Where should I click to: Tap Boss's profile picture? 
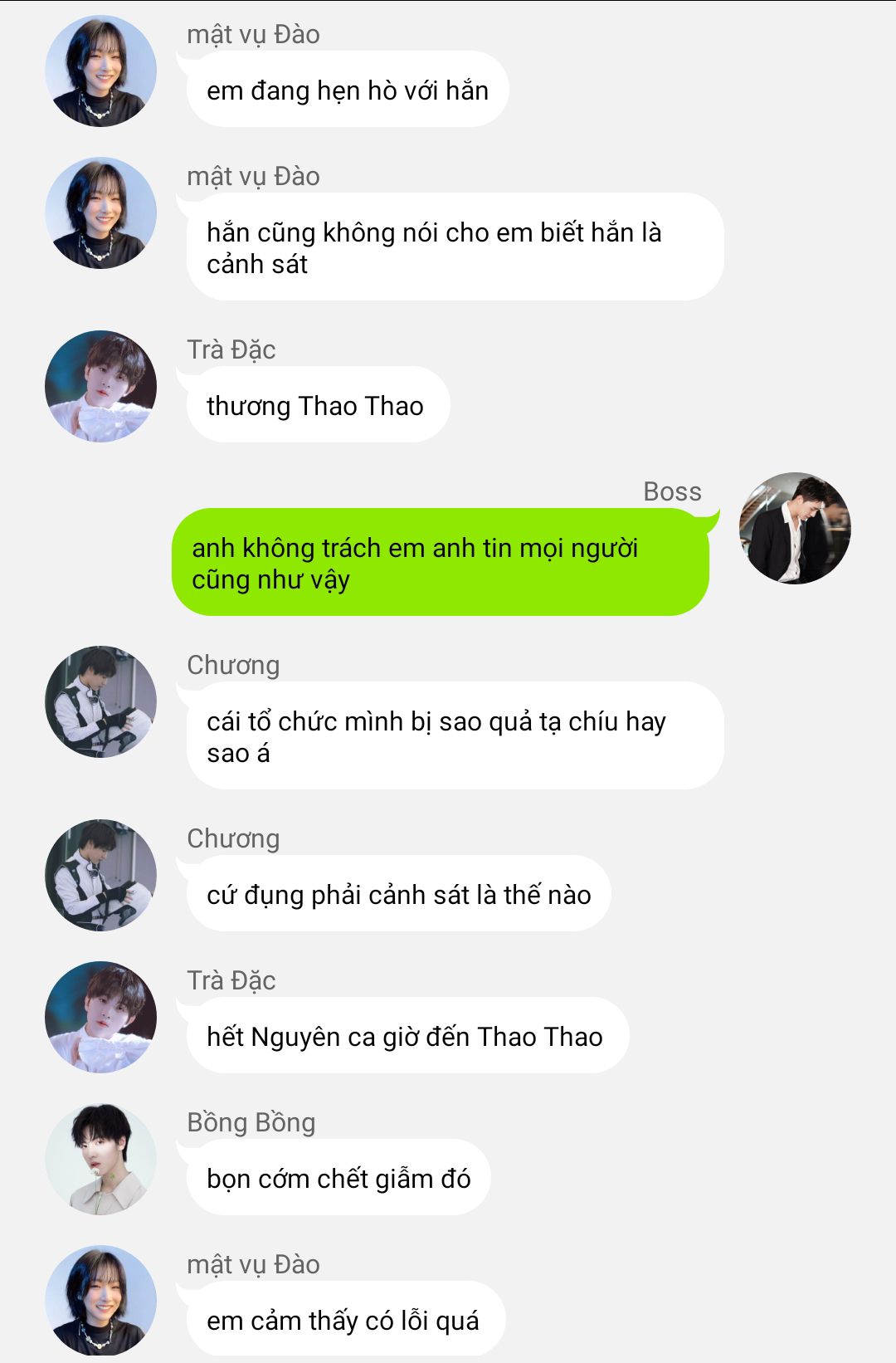[x=795, y=529]
